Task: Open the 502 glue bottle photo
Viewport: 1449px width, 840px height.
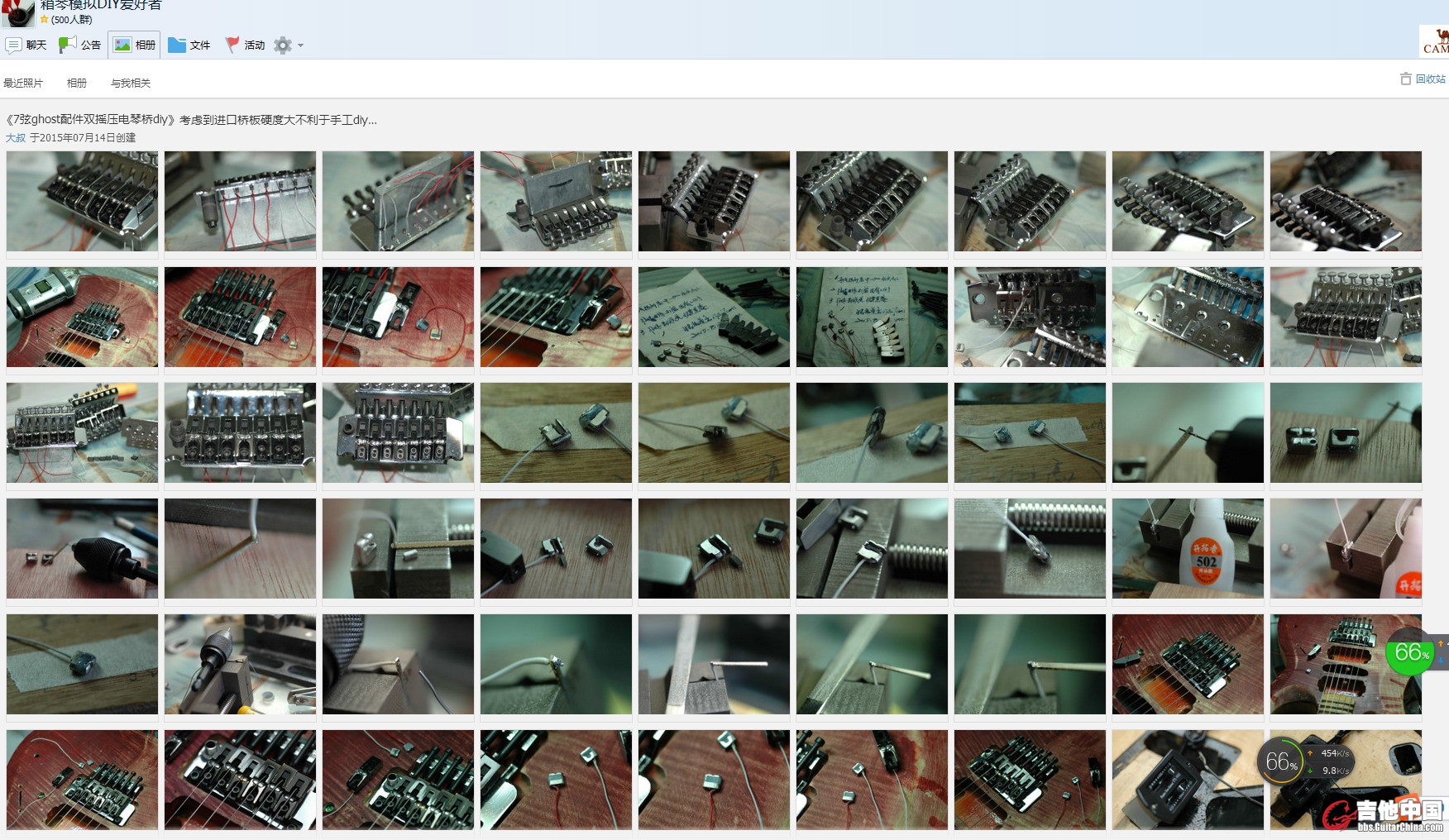Action: [1188, 548]
